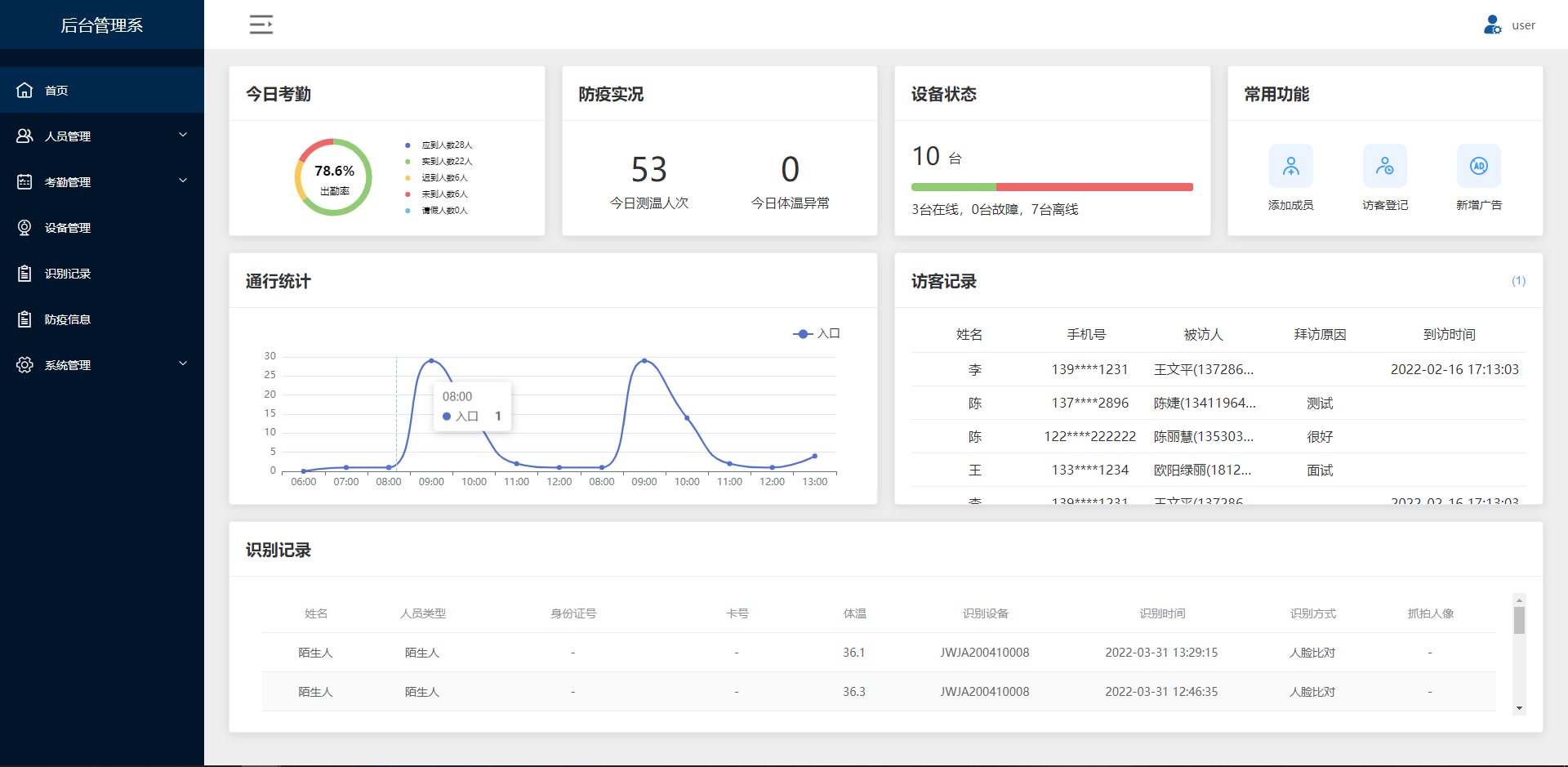The height and width of the screenshot is (767, 1568).
Task: Toggle 应到人数28人 legend entry
Action: pos(439,145)
